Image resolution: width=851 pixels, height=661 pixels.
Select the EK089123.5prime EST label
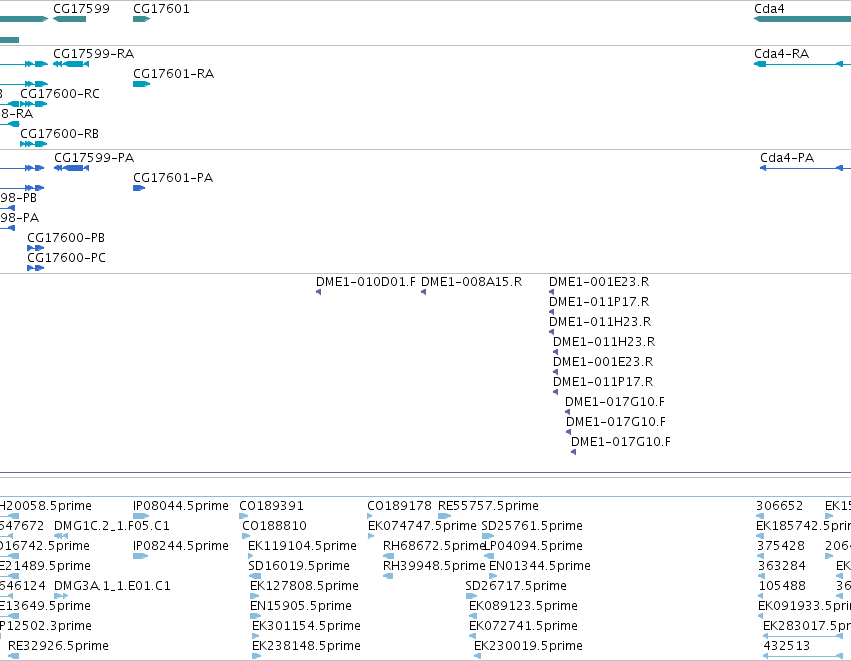click(523, 606)
